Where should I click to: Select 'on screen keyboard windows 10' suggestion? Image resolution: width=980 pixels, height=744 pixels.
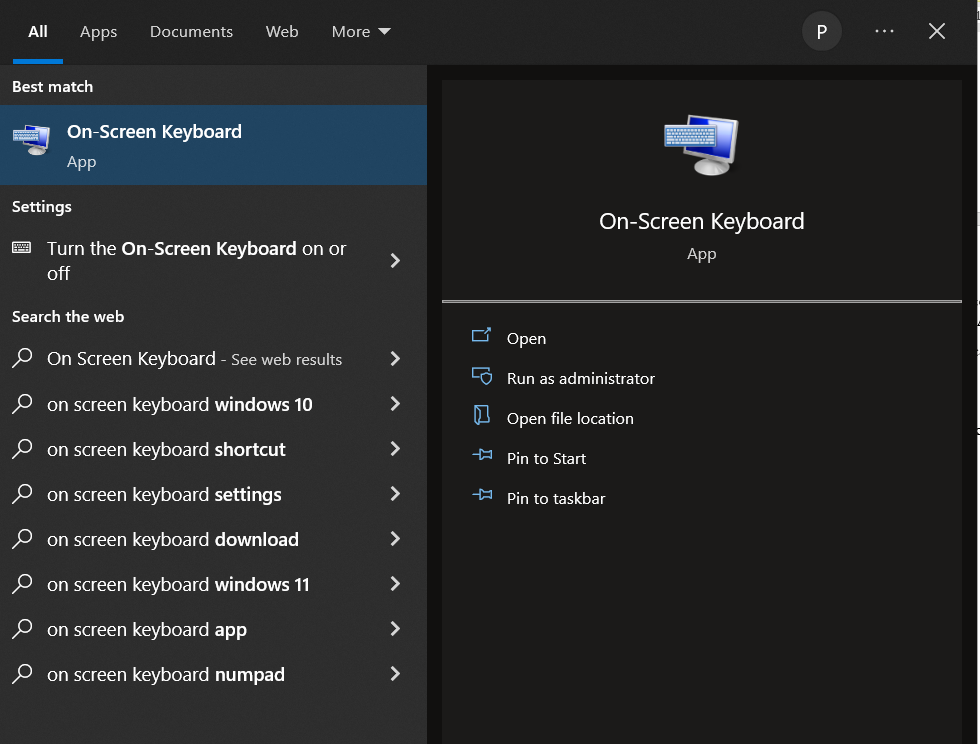[x=213, y=403]
